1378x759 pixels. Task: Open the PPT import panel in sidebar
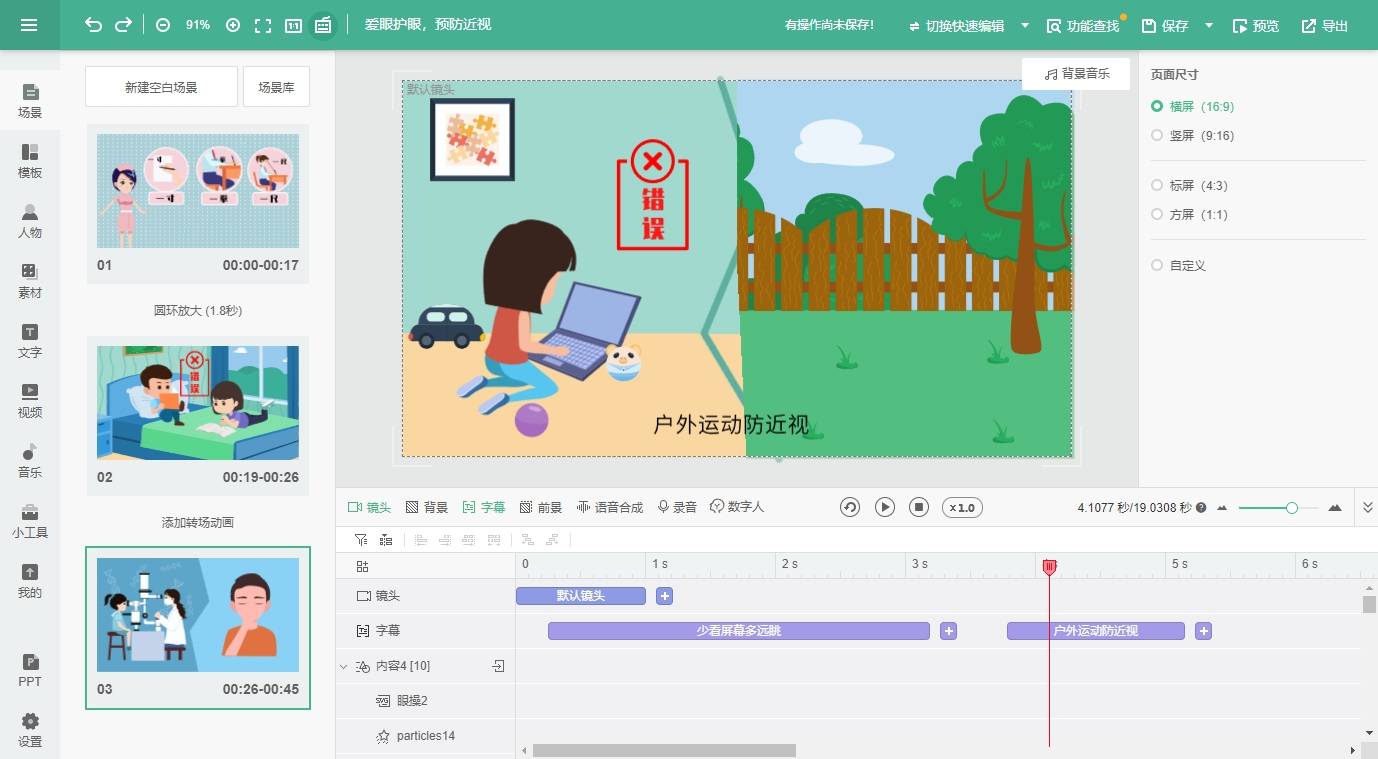pyautogui.click(x=30, y=669)
